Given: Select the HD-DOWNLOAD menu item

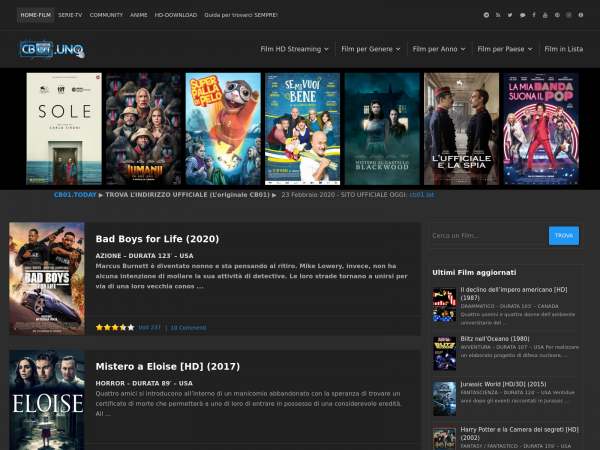Looking at the screenshot, I should 175,15.
